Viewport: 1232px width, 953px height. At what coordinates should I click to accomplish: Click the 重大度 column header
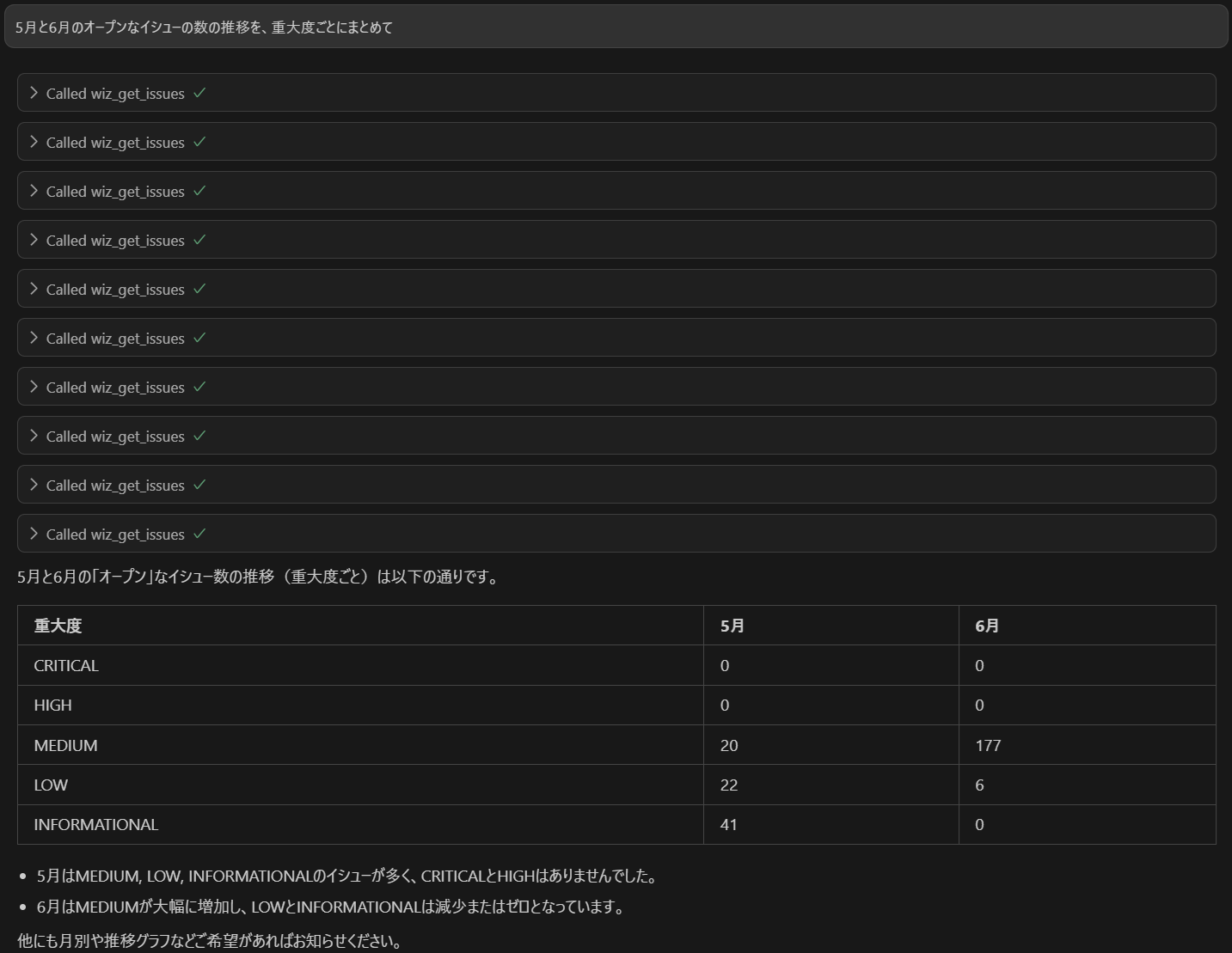tap(58, 626)
